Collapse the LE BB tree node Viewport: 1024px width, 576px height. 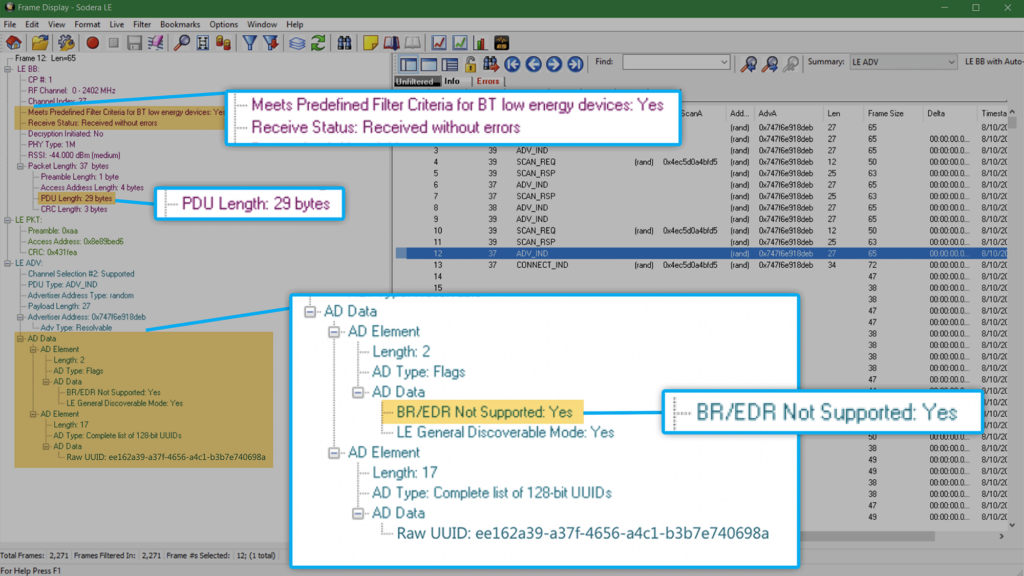click(8, 69)
